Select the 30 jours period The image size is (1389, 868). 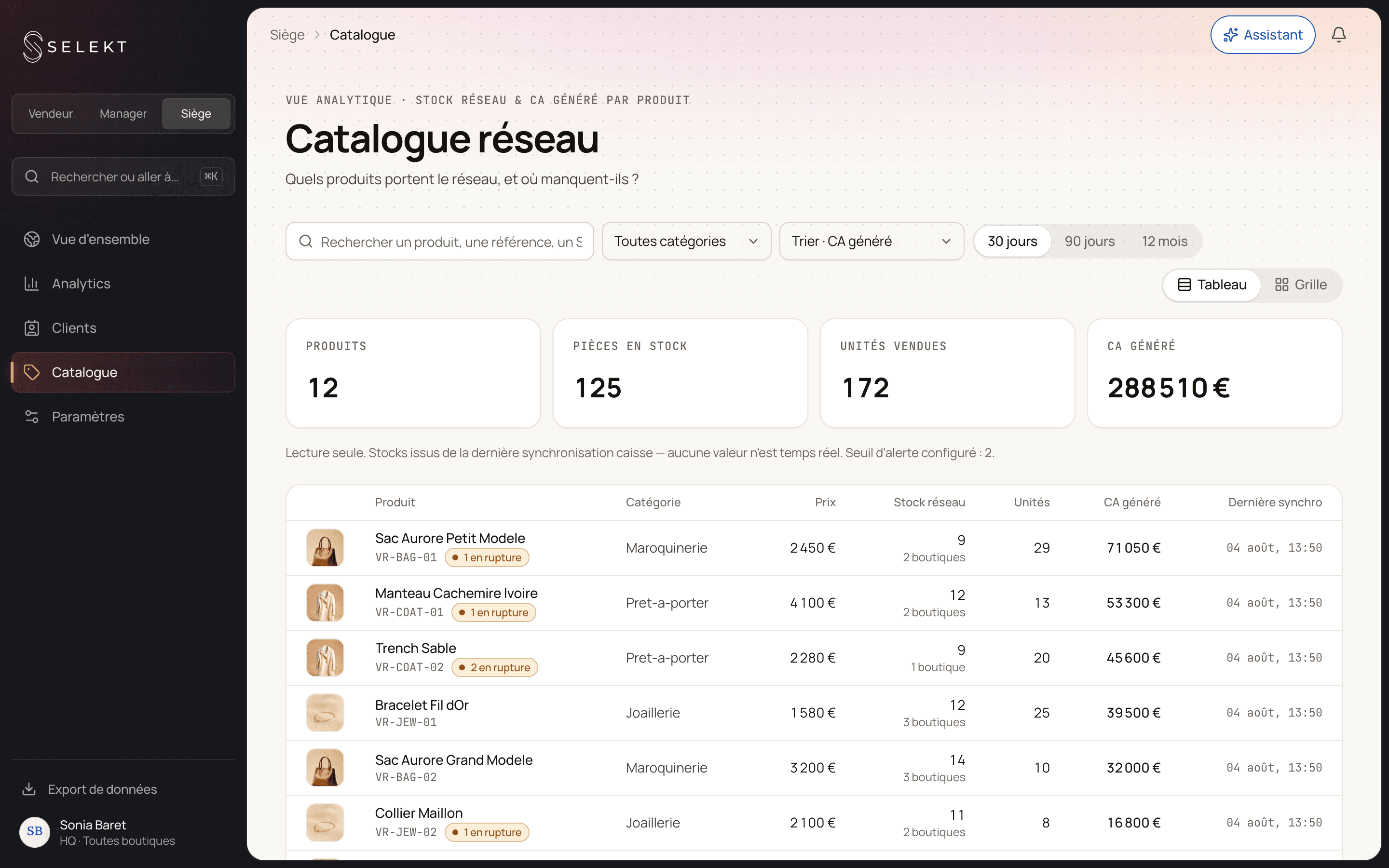coord(1012,241)
